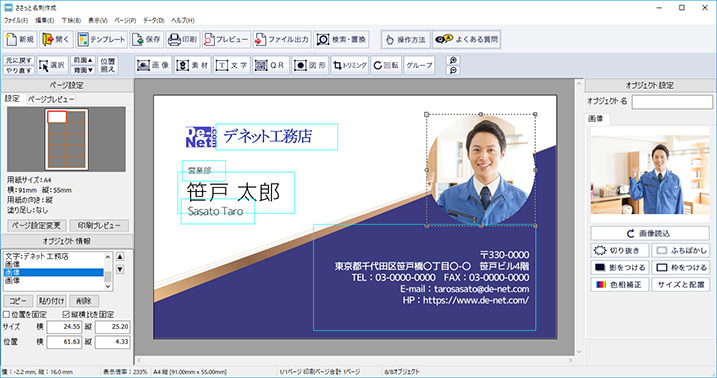Open the ファイル(F) menu

tap(16, 21)
